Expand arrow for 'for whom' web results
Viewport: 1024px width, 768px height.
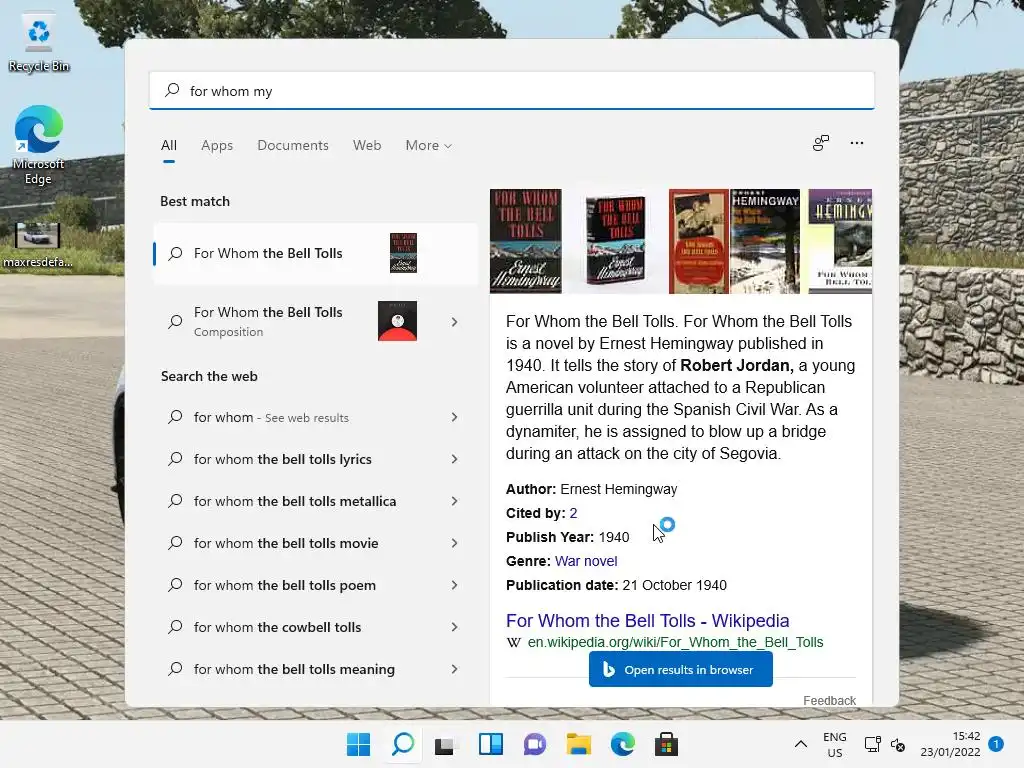click(x=455, y=417)
